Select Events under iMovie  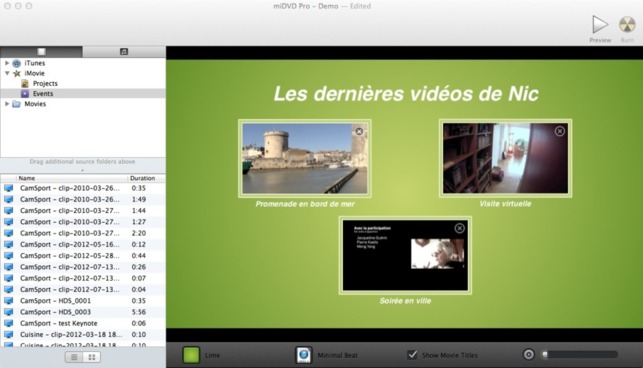(43, 94)
